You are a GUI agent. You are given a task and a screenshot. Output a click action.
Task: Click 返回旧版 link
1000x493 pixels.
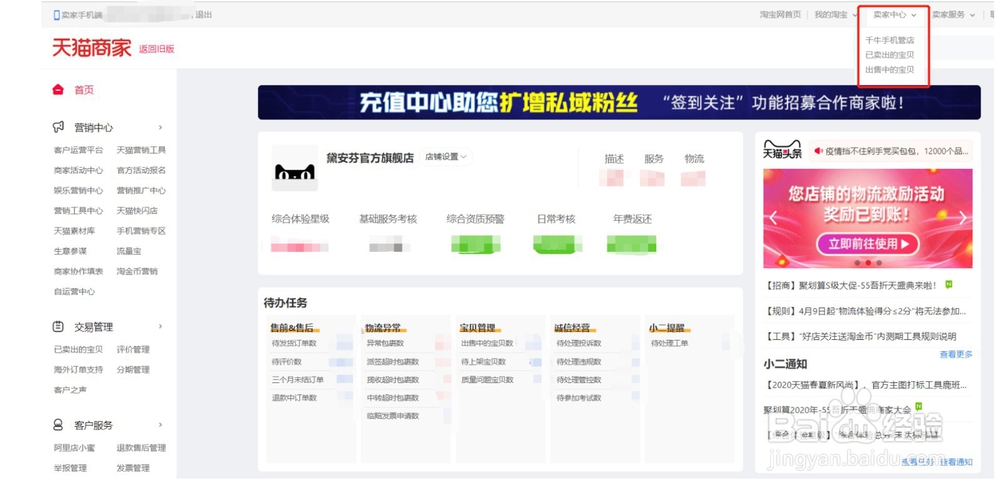tap(156, 49)
